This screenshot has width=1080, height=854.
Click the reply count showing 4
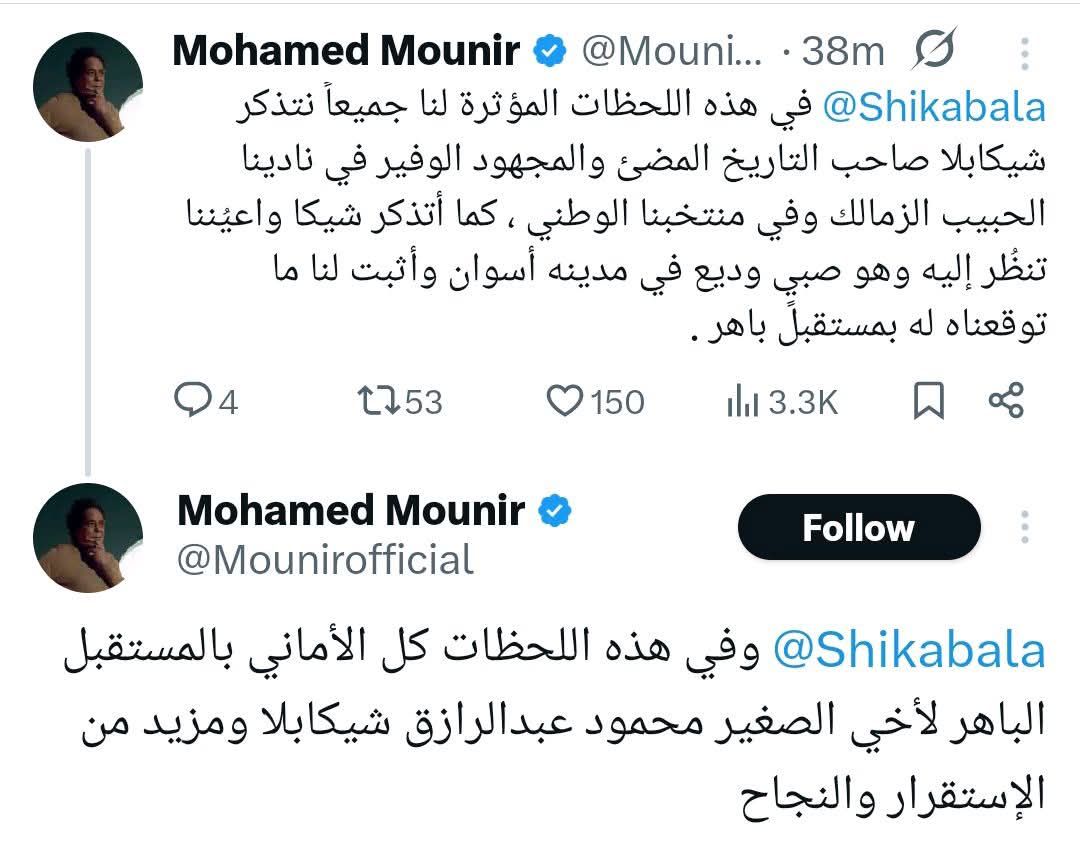224,401
